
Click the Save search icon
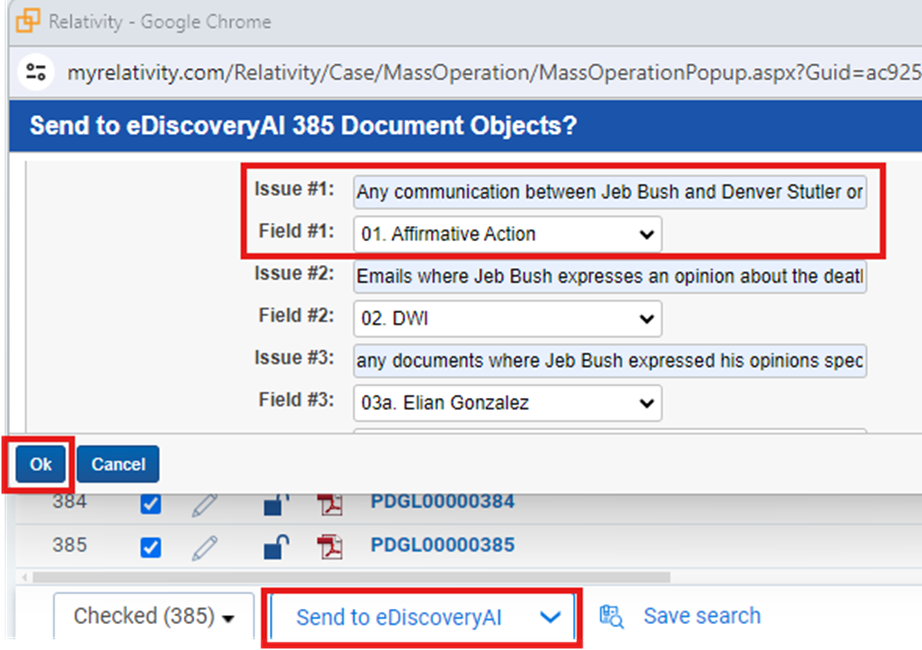(612, 616)
